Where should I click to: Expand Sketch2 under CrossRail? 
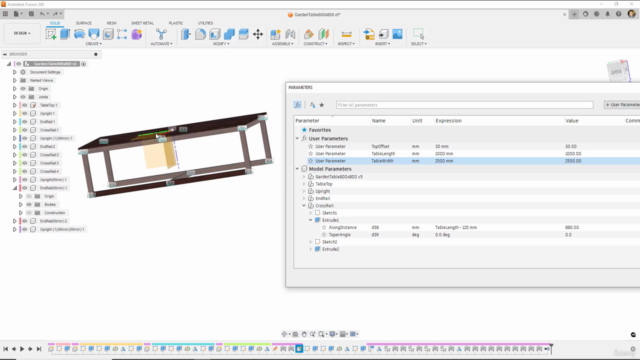point(310,242)
